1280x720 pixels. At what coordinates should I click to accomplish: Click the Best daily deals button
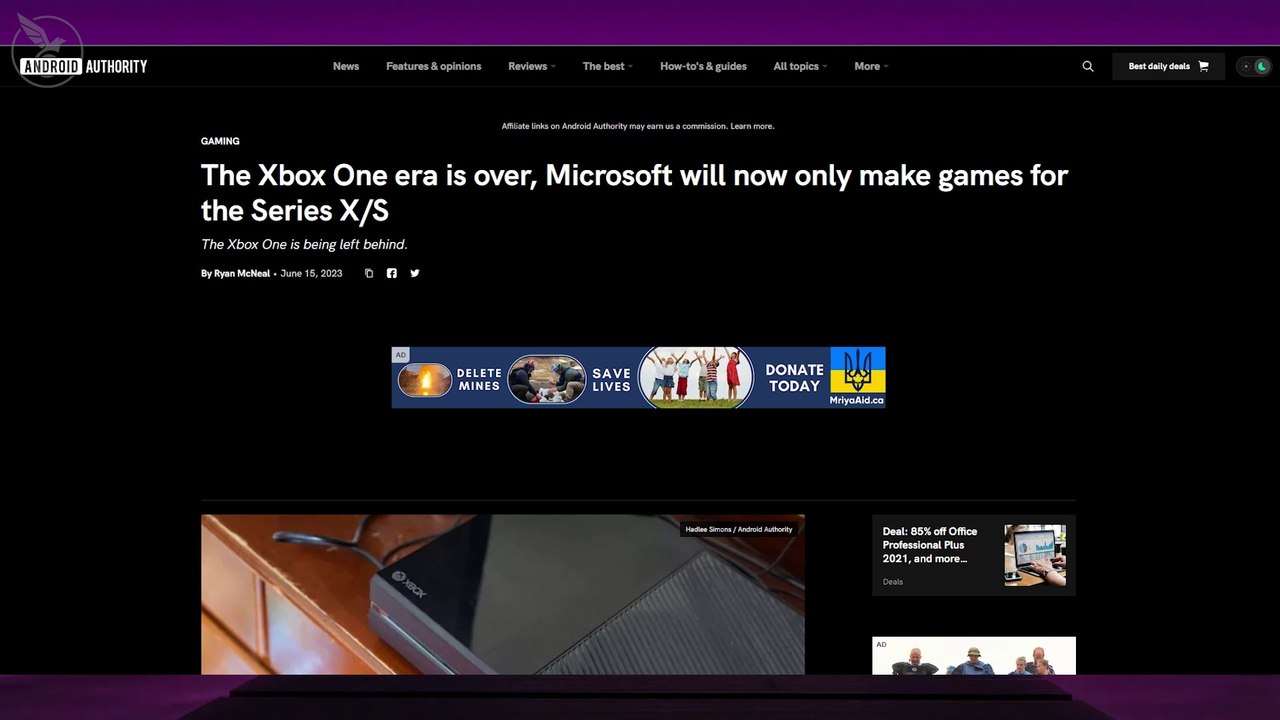[1168, 66]
